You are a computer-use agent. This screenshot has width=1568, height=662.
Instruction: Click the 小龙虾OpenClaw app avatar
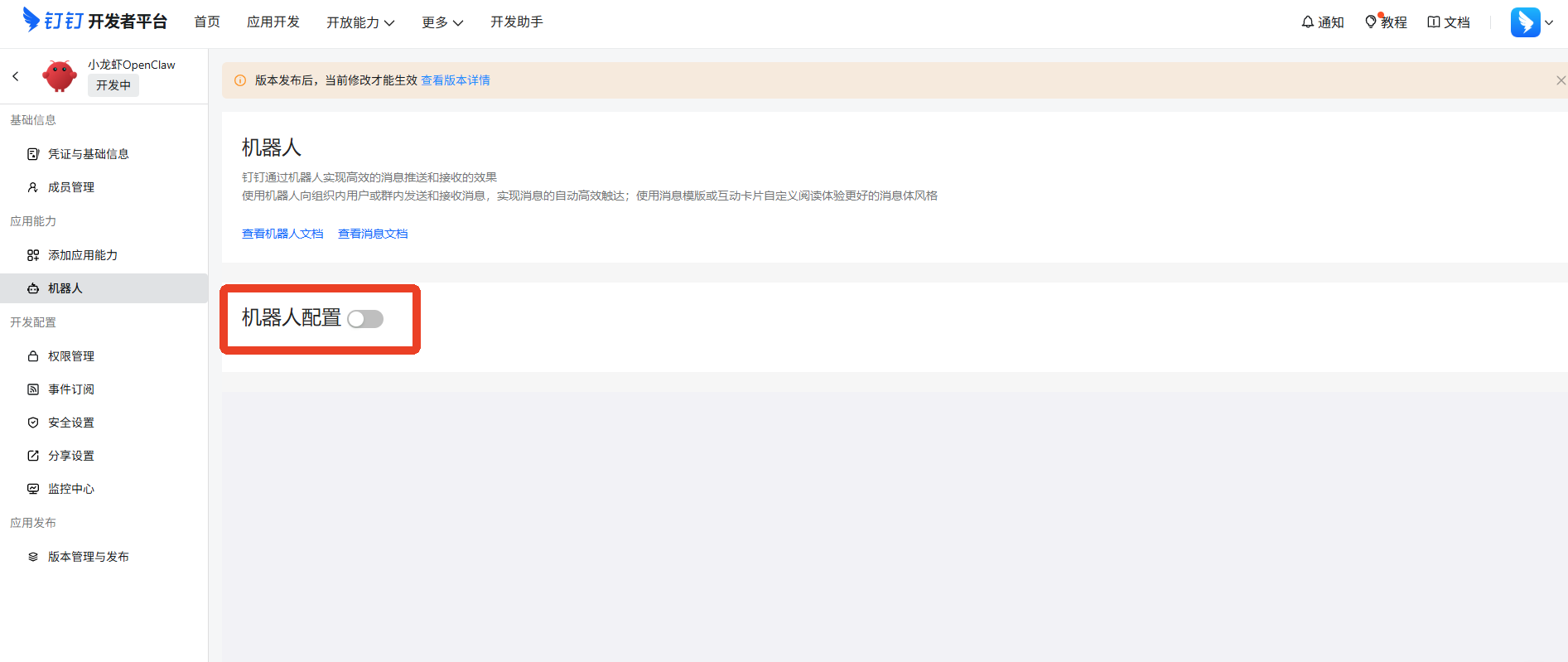(60, 76)
